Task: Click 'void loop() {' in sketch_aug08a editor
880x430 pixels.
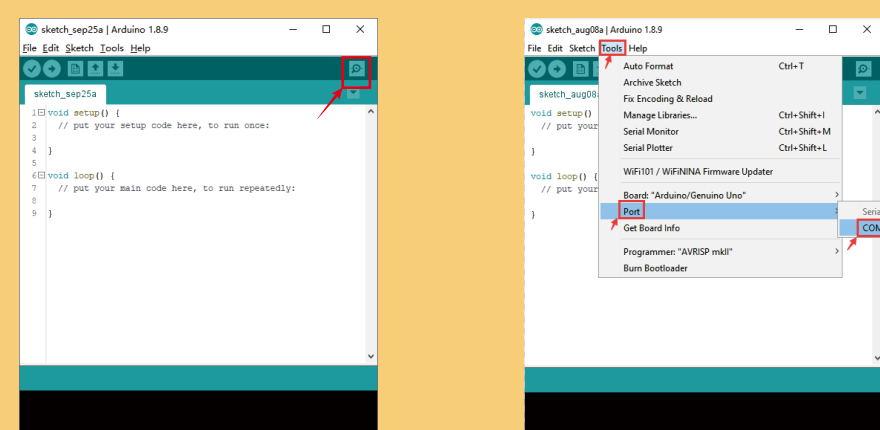Action: click(x=564, y=176)
